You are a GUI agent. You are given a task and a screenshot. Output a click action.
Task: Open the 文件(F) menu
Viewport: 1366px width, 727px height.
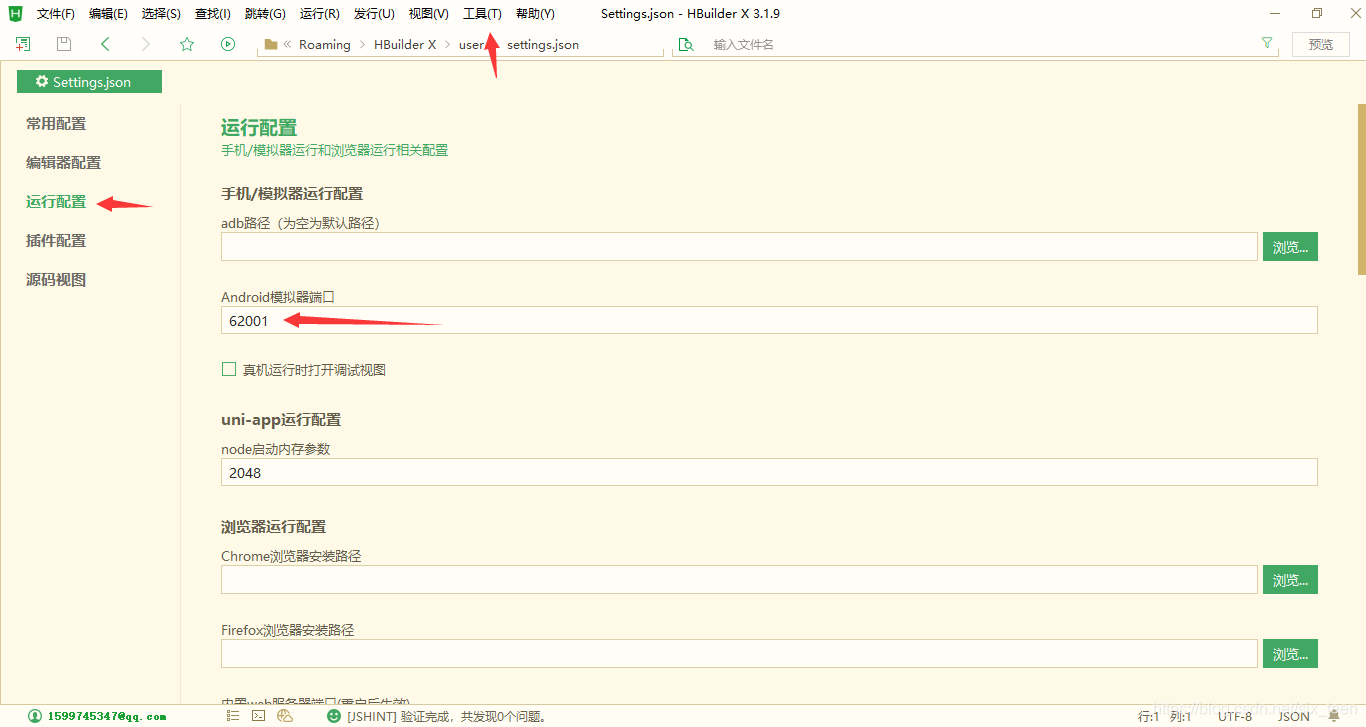(x=56, y=14)
